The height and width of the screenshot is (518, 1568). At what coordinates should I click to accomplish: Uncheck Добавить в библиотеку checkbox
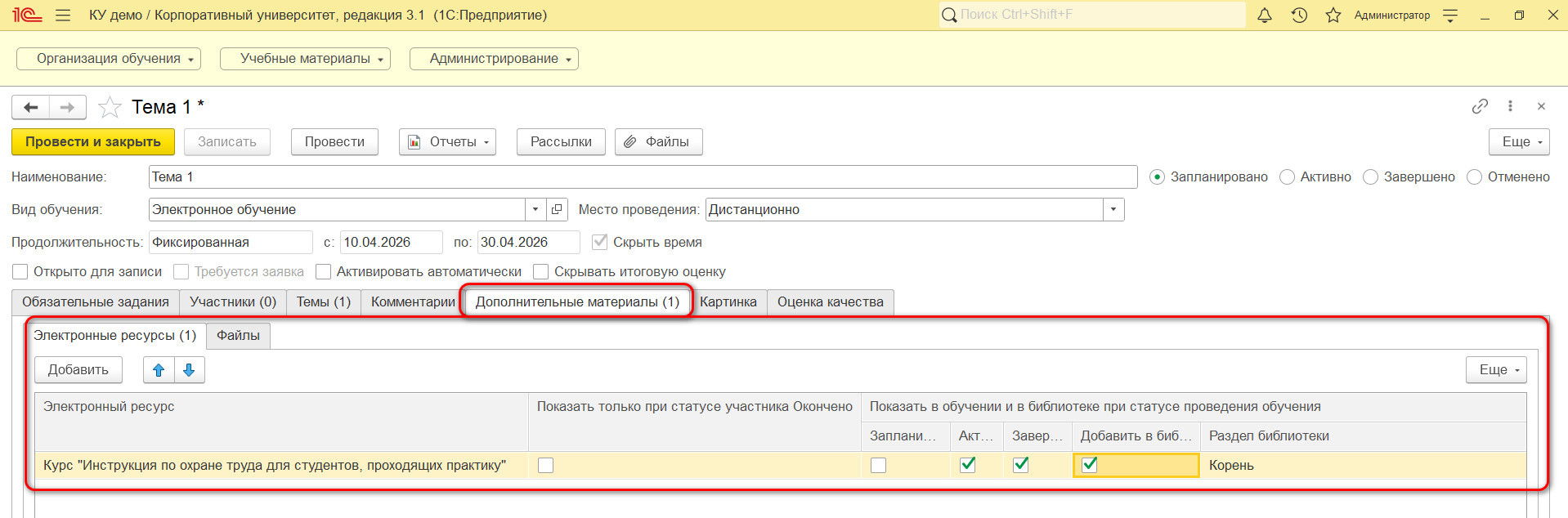coord(1090,465)
